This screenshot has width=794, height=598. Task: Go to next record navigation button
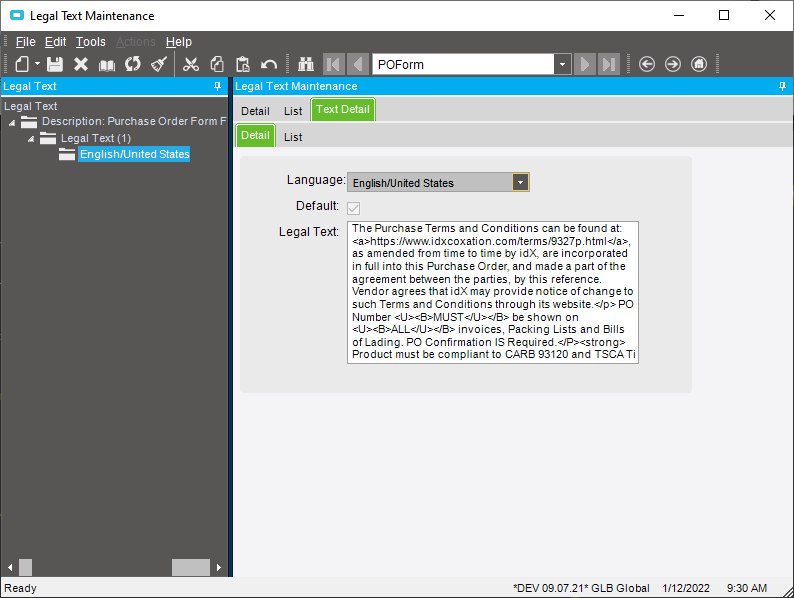pos(585,64)
